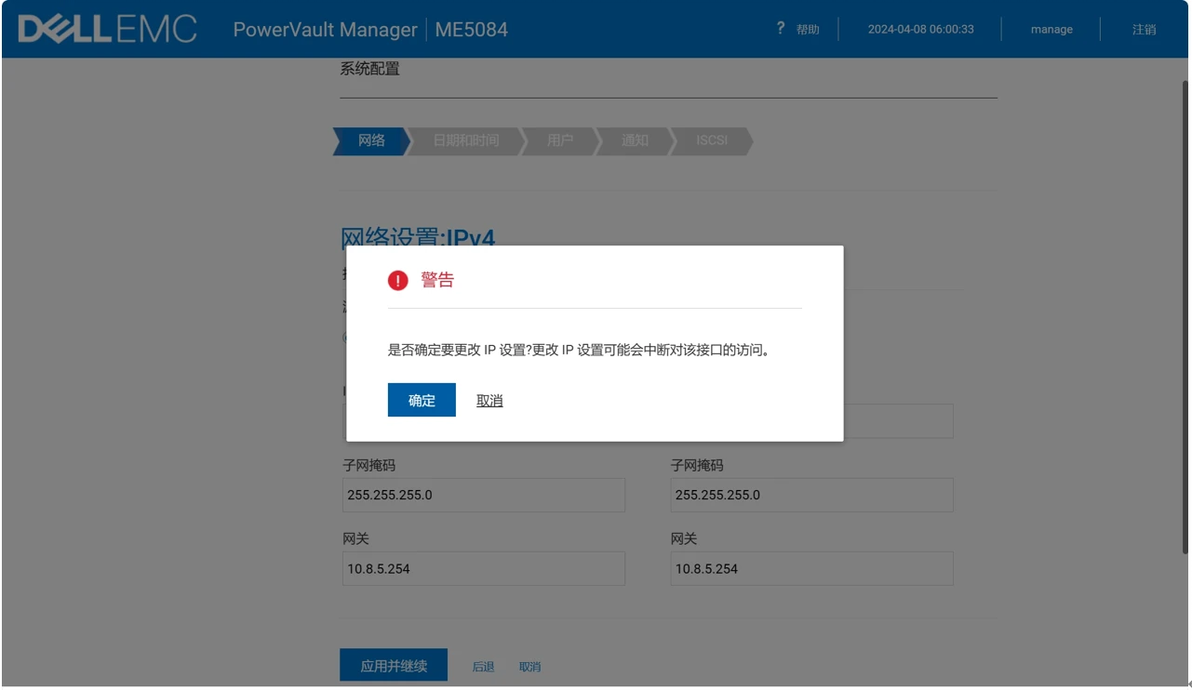Image resolution: width=1192 pixels, height=690 pixels.
Task: Click the red warning exclamation icon
Action: [x=398, y=280]
